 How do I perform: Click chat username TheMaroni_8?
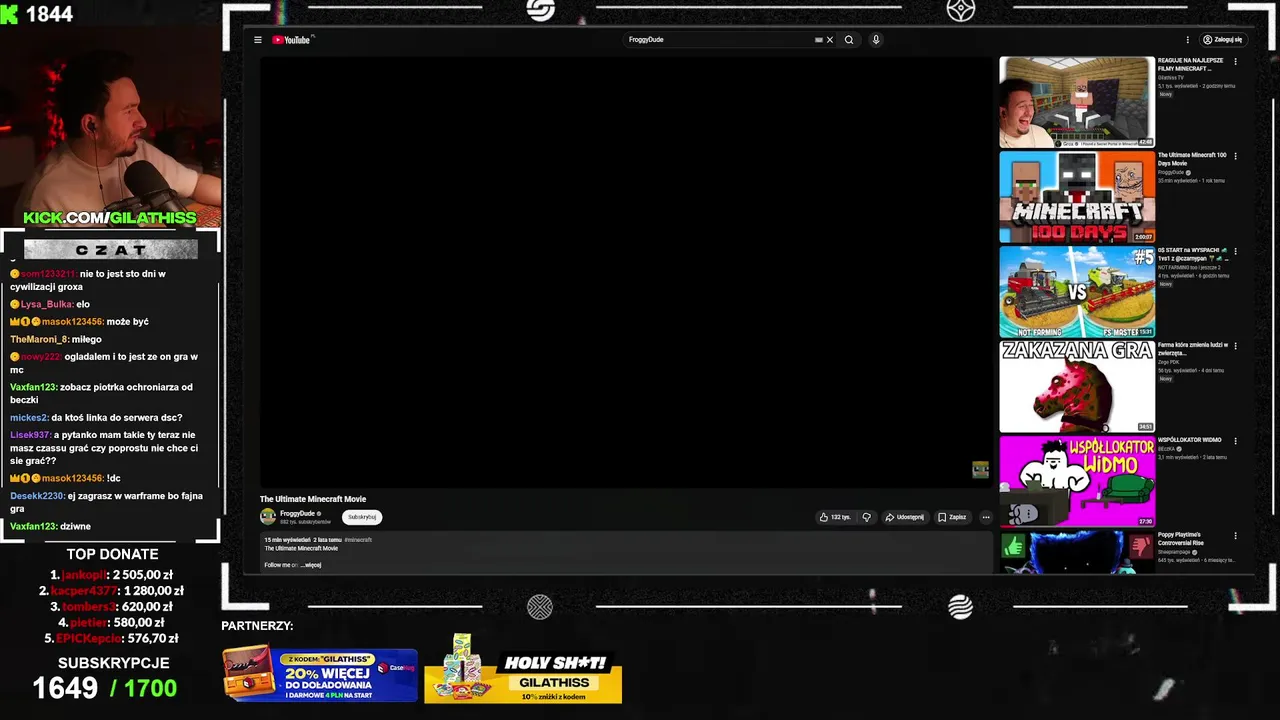click(x=39, y=339)
